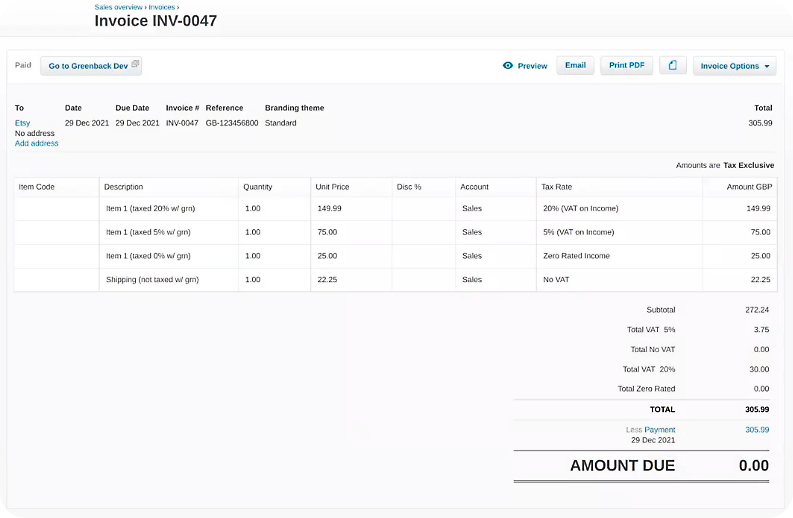Select the Item 1 taxed 20% description cell
Image resolution: width=793 pixels, height=518 pixels.
pyautogui.click(x=148, y=208)
